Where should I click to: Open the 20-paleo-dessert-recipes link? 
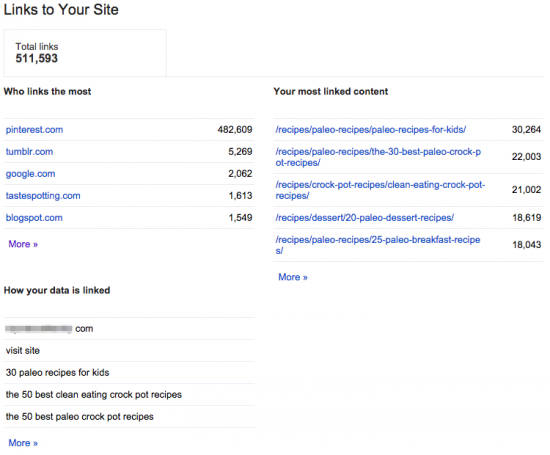click(x=365, y=218)
